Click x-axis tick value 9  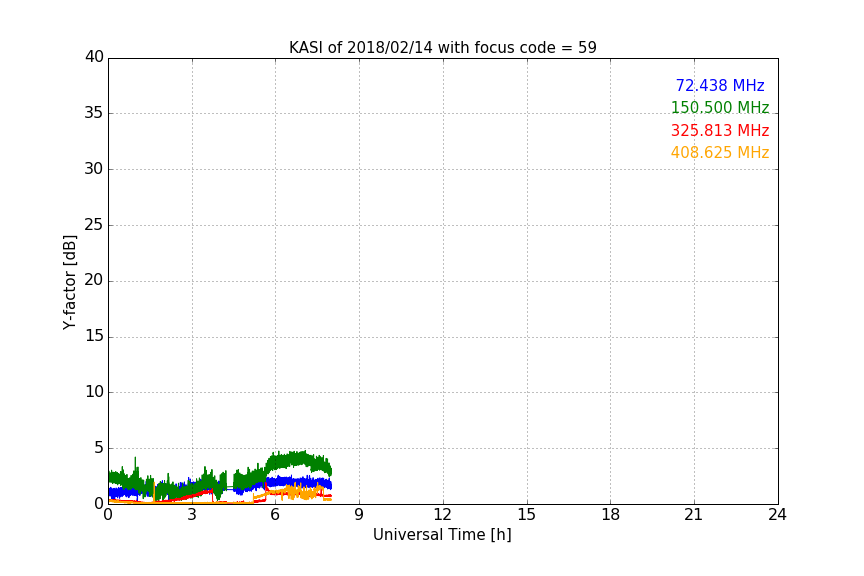tap(359, 515)
